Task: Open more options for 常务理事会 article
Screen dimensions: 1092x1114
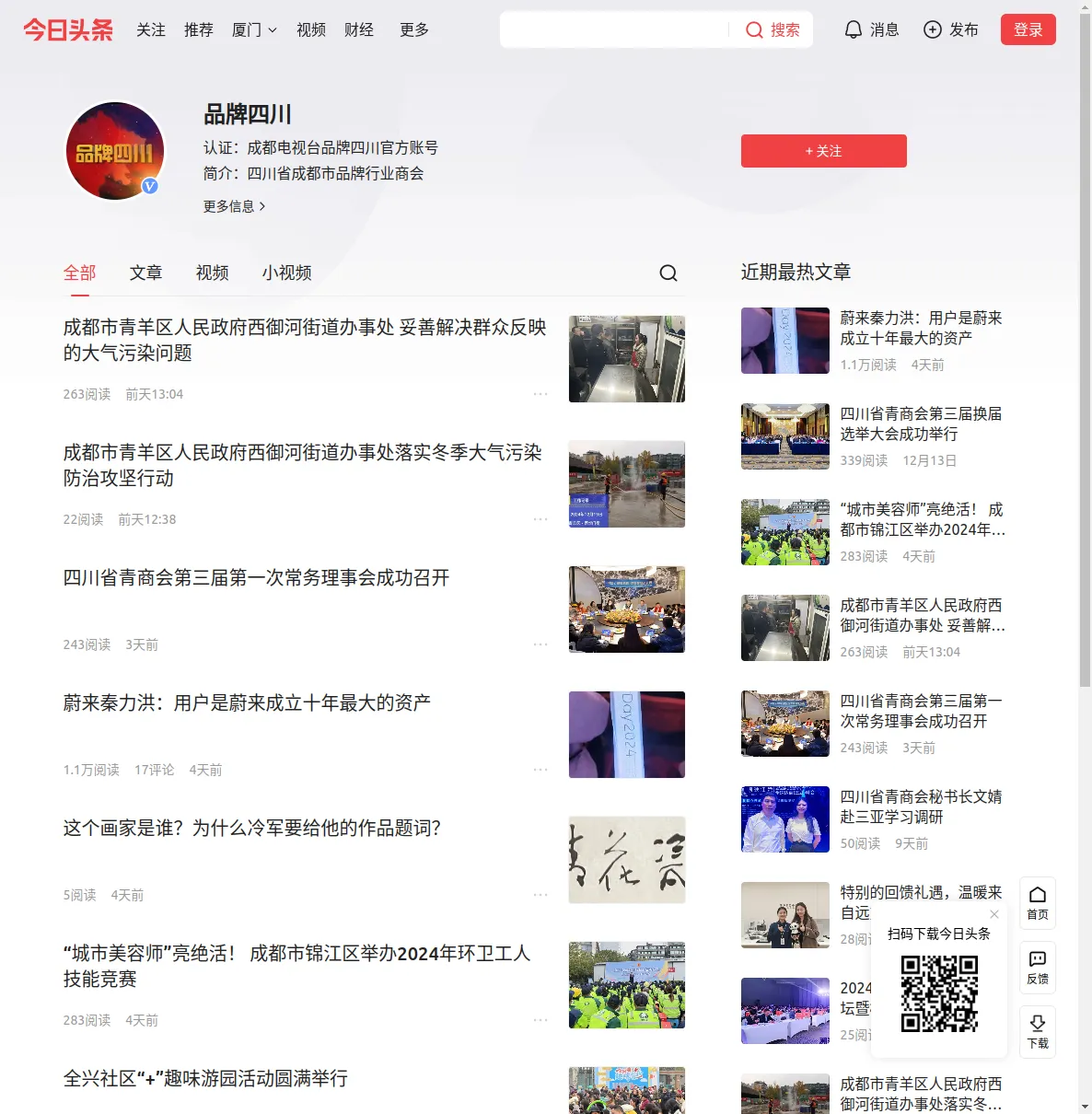Action: pos(540,644)
